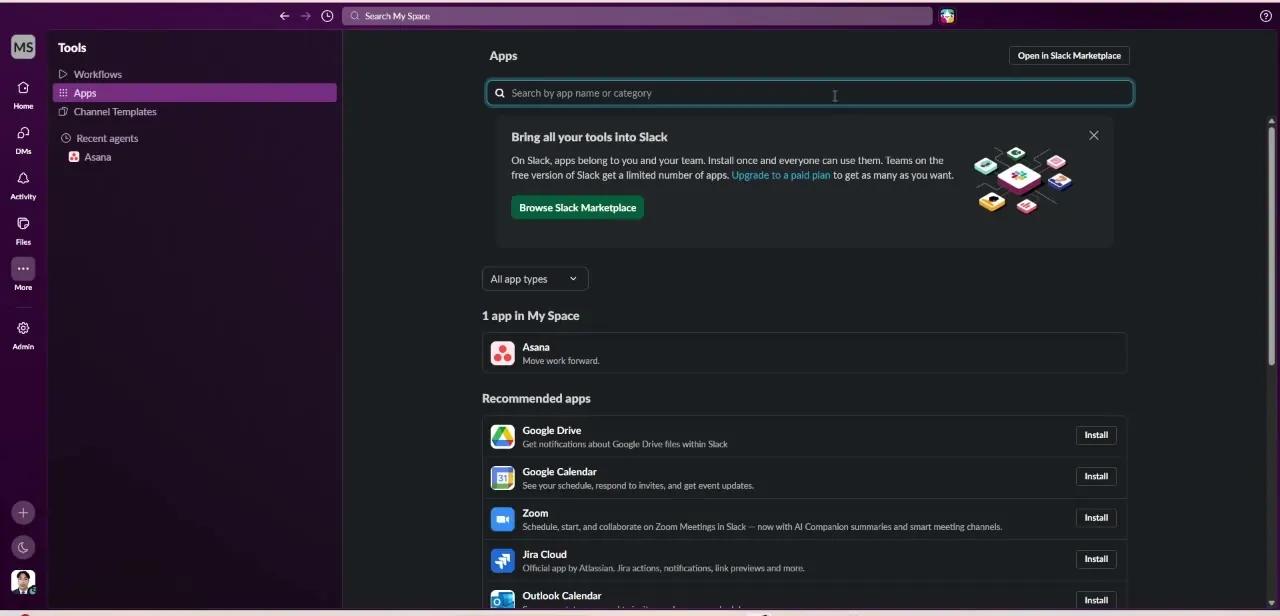Click the Slack AI icon beside search
Image resolution: width=1280 pixels, height=616 pixels.
coord(947,16)
